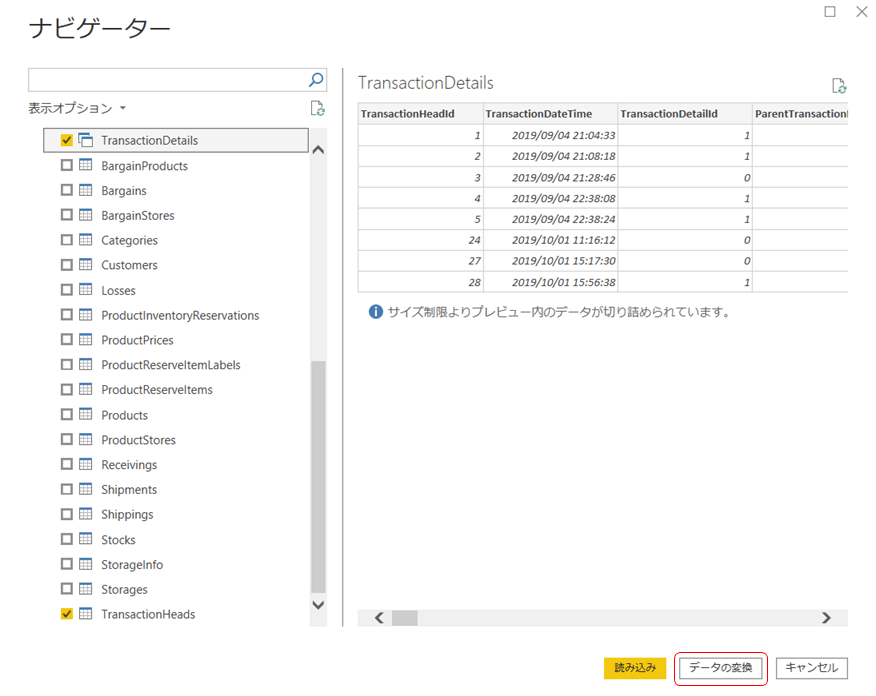This screenshot has width=876, height=696.
Task: Open the 表示オプション dropdown
Action: tap(77, 108)
